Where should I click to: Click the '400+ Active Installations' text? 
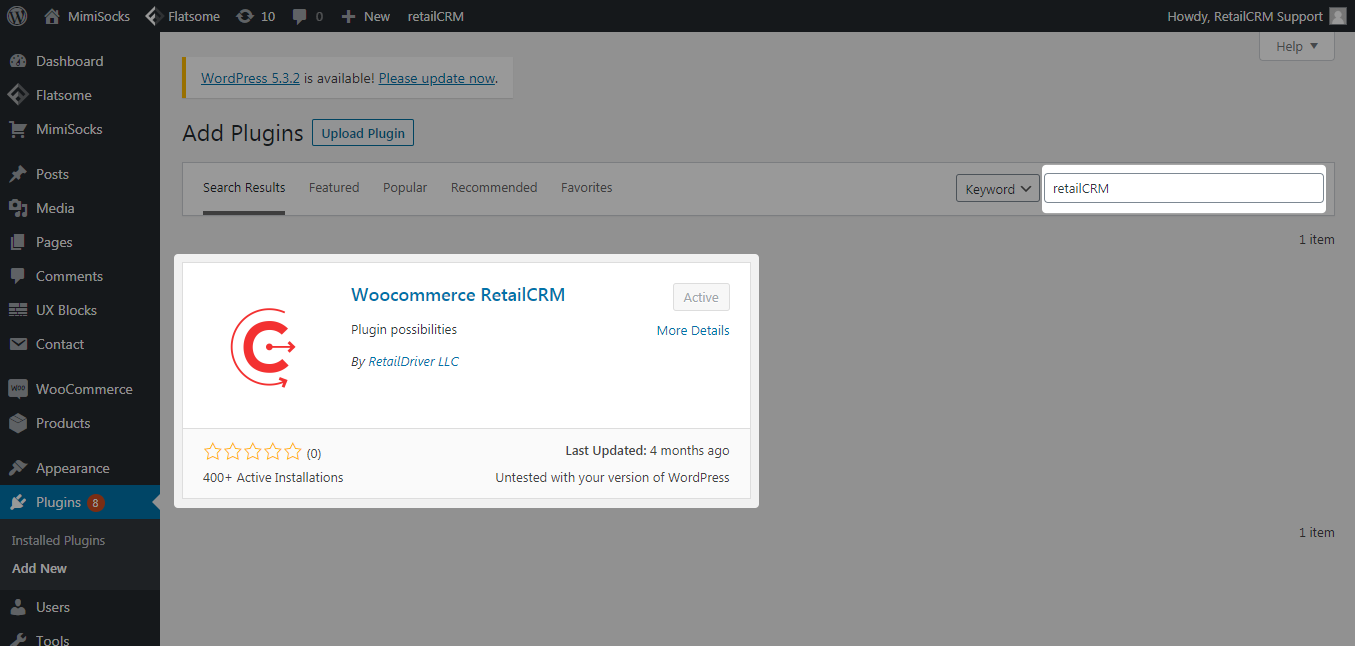click(273, 477)
